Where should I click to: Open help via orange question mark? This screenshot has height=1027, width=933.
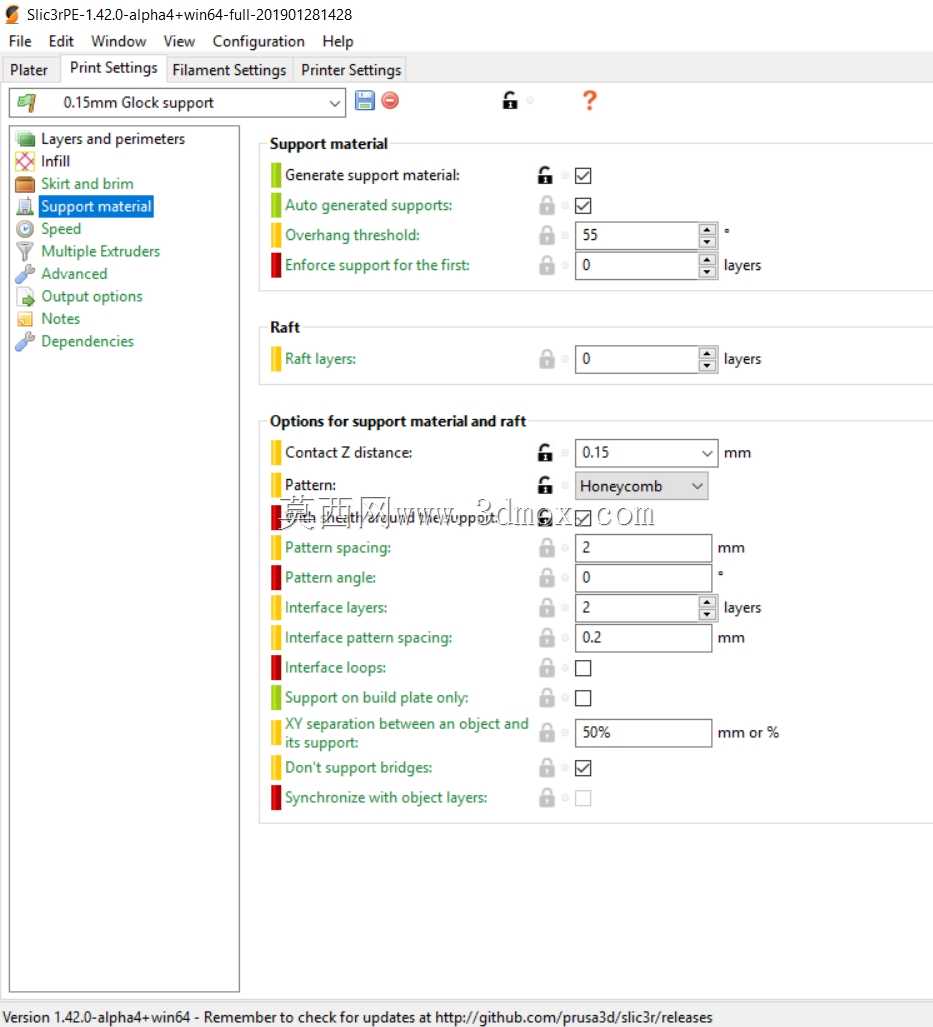(x=589, y=100)
